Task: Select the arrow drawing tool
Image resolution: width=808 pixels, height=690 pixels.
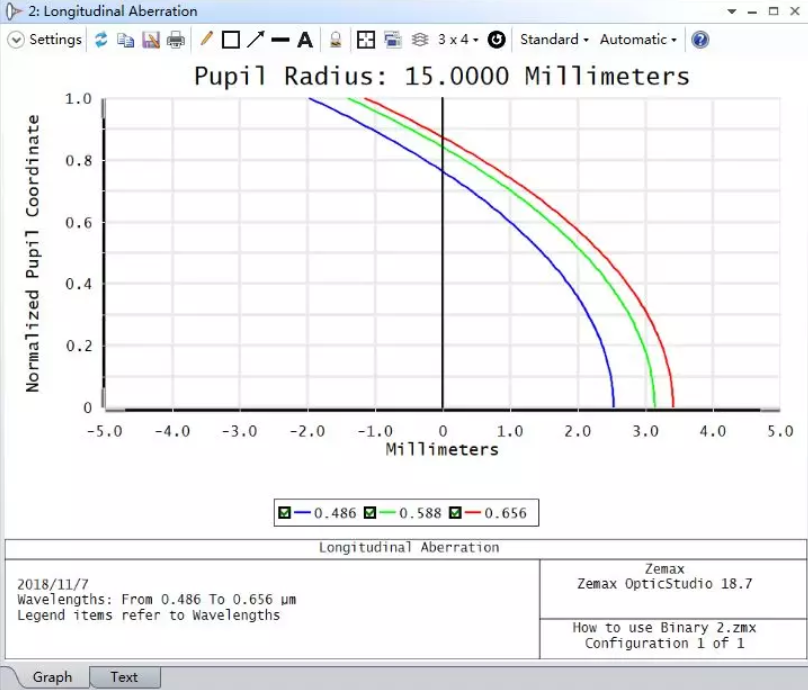Action: tap(256, 40)
